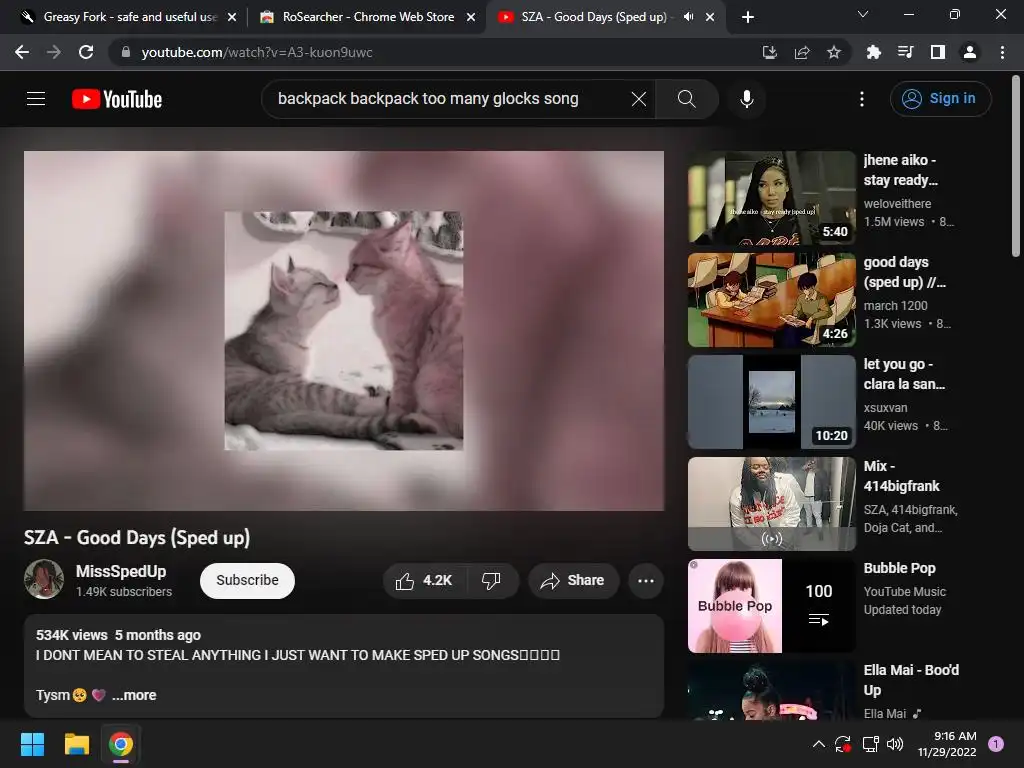Screen dimensions: 1024x768
Task: Bookmark this page with star icon
Action: 834,52
